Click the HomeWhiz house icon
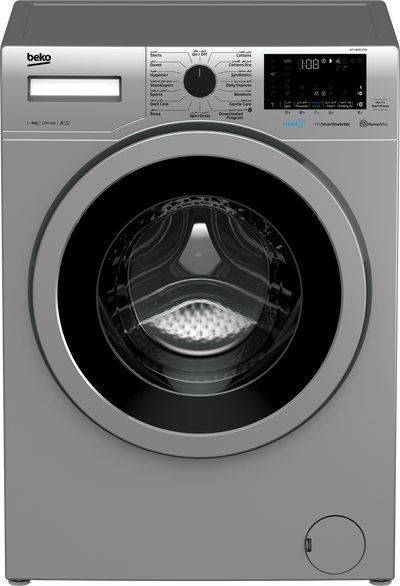 (x=363, y=123)
